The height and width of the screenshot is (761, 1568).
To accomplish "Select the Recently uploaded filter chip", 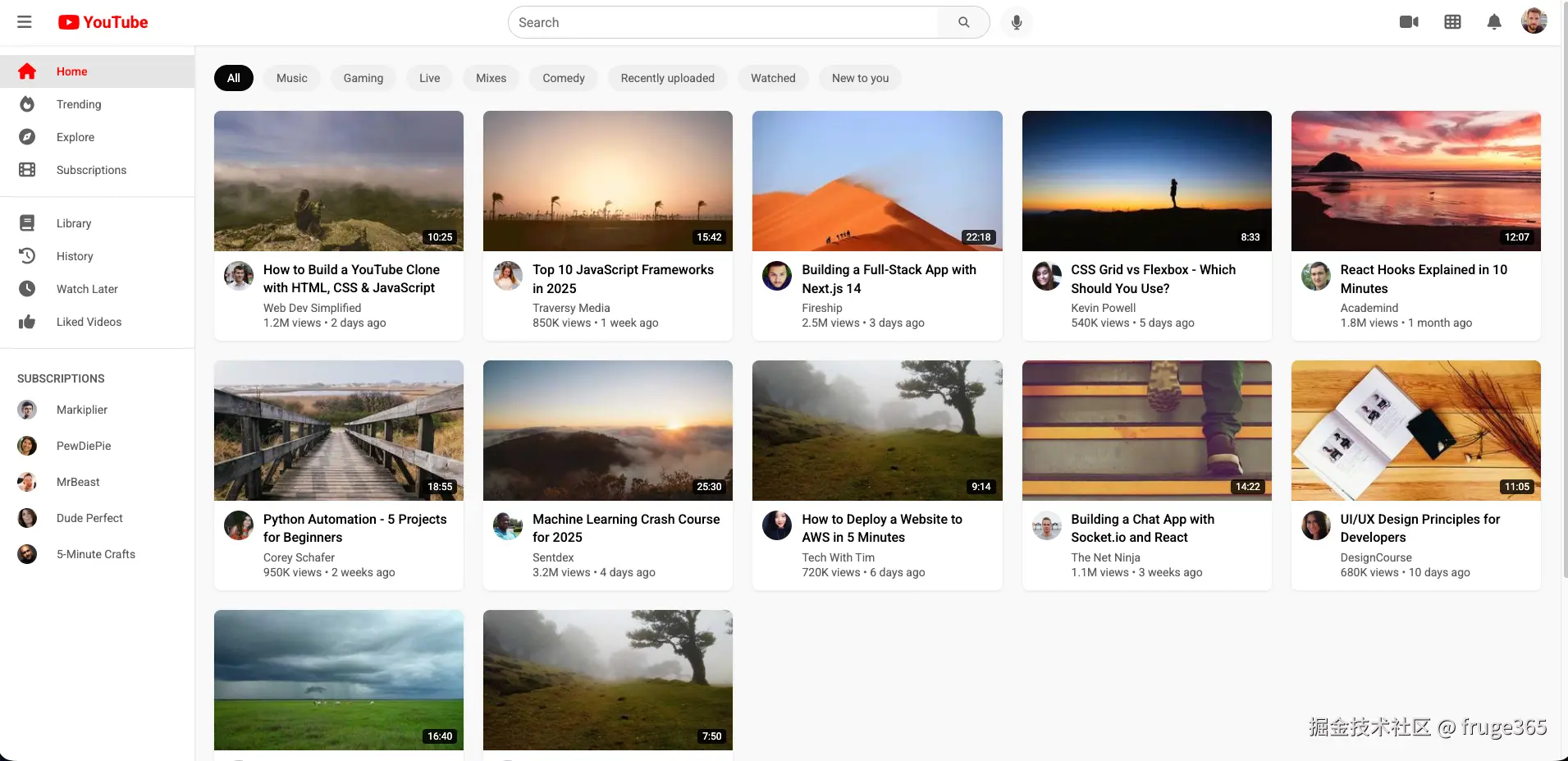I will 668,78.
